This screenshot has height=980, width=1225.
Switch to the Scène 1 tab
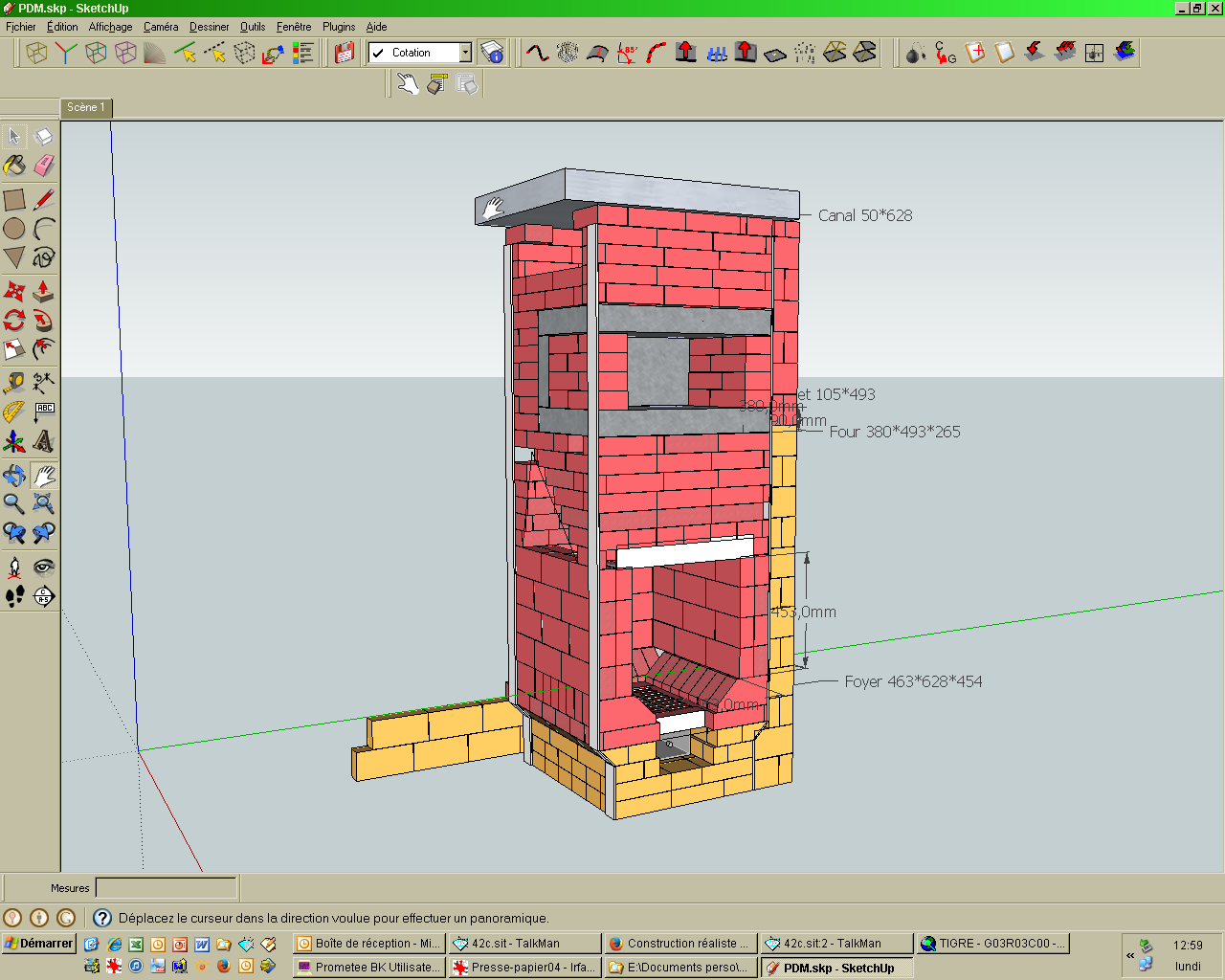(86, 108)
